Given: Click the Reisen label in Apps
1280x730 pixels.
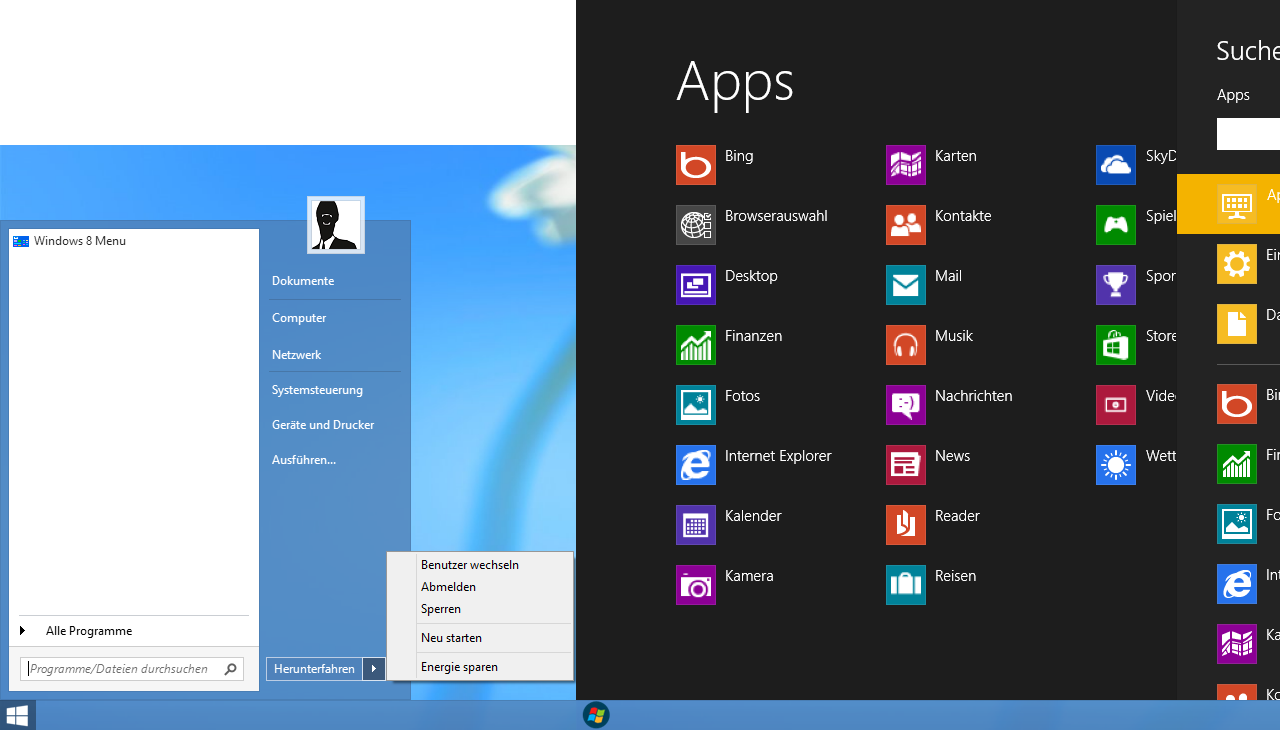Looking at the screenshot, I should (955, 576).
